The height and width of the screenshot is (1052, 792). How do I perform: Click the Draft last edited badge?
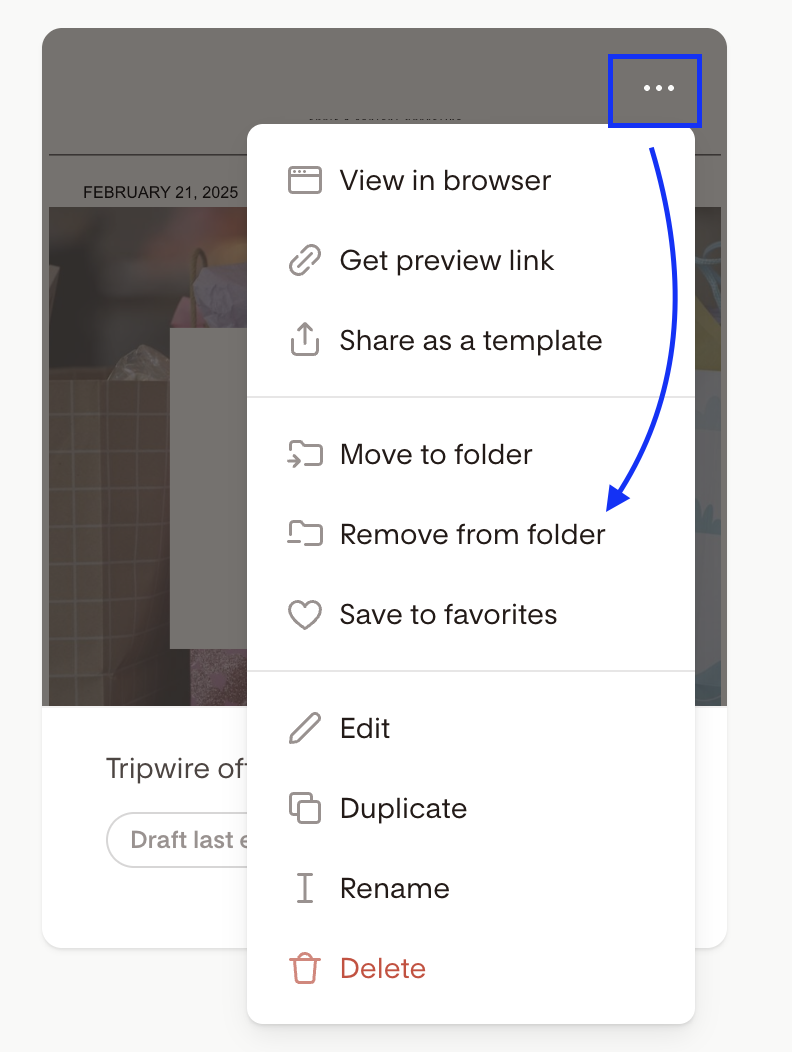pos(178,840)
